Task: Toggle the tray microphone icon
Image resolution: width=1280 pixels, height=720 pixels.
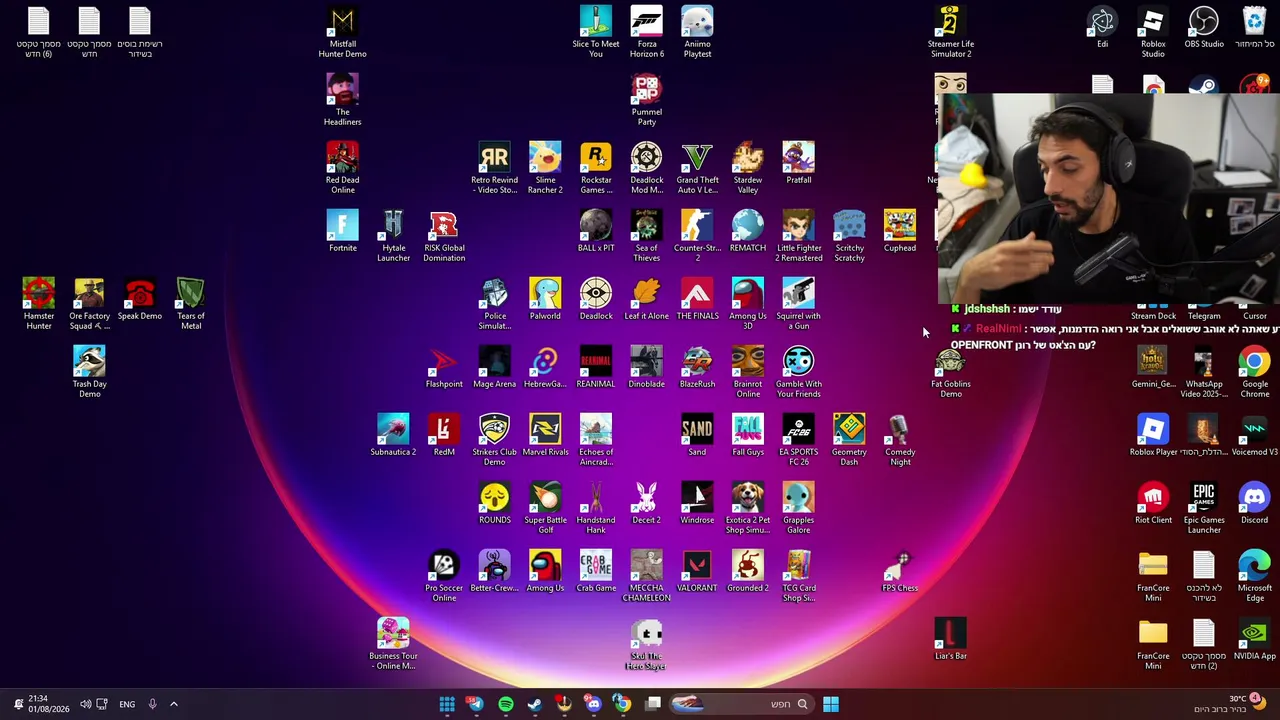Action: point(152,704)
